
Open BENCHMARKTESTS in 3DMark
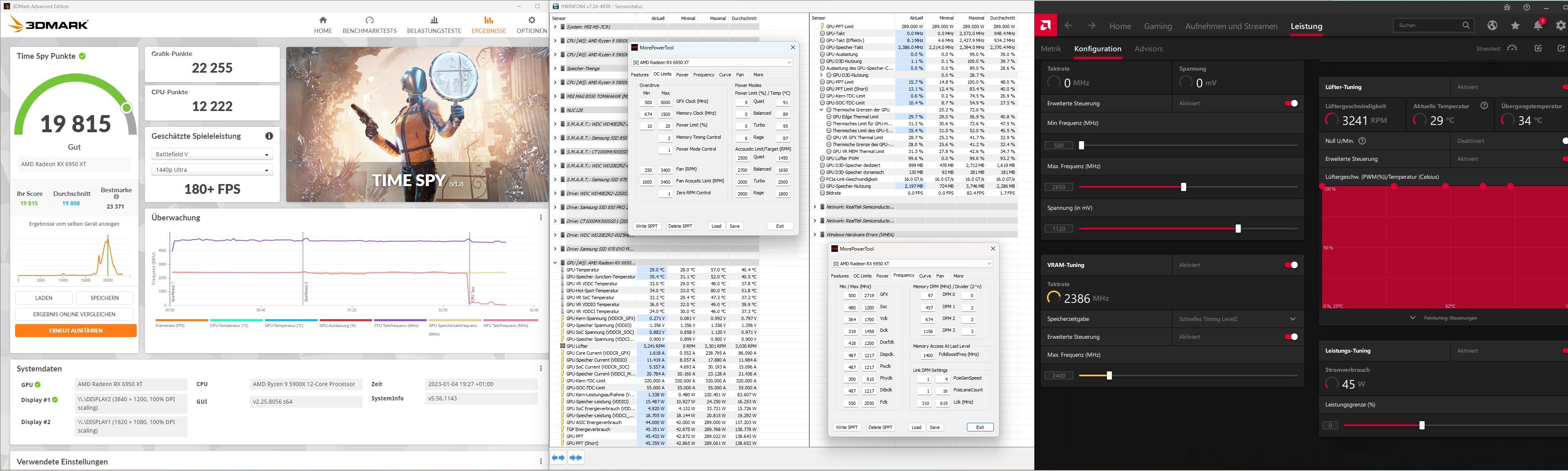[x=370, y=25]
